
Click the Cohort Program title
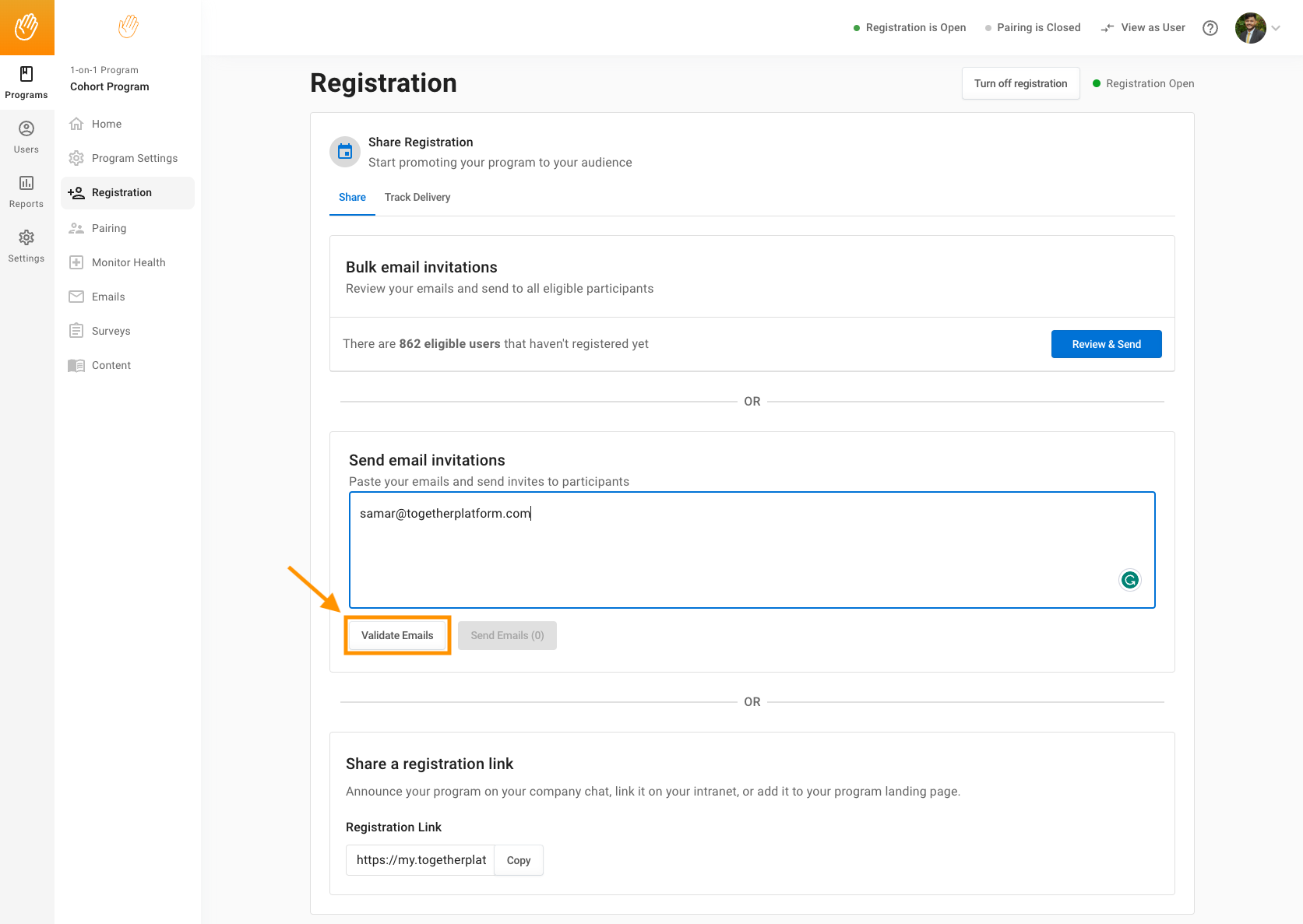coord(110,86)
